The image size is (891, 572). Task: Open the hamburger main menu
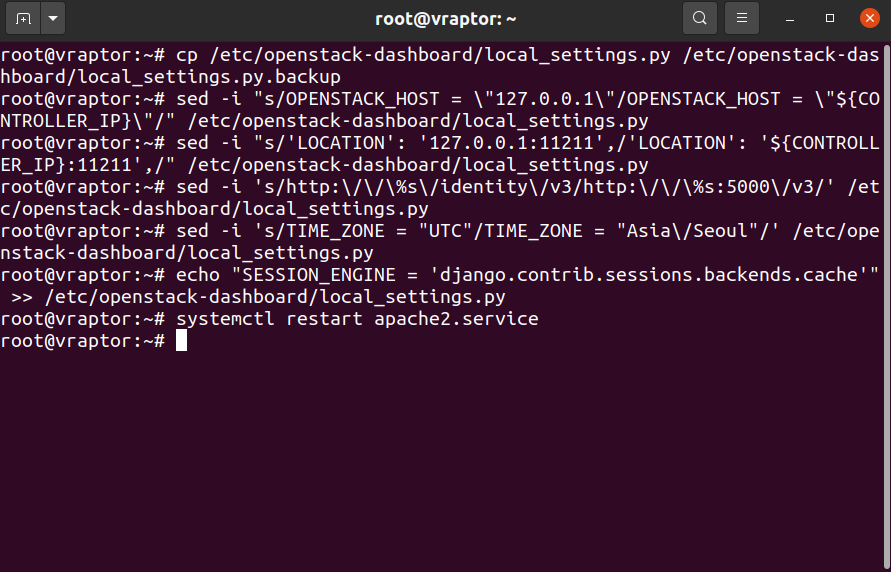click(x=741, y=18)
